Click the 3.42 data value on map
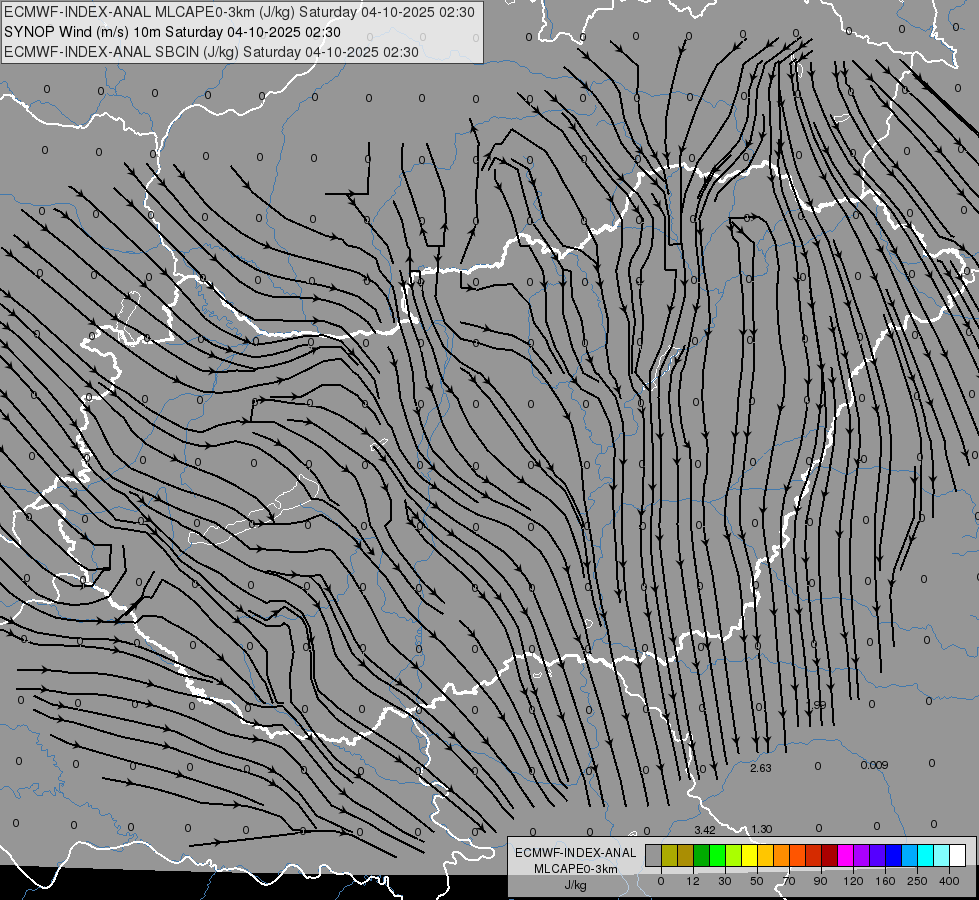The width and height of the screenshot is (979, 900). (705, 830)
